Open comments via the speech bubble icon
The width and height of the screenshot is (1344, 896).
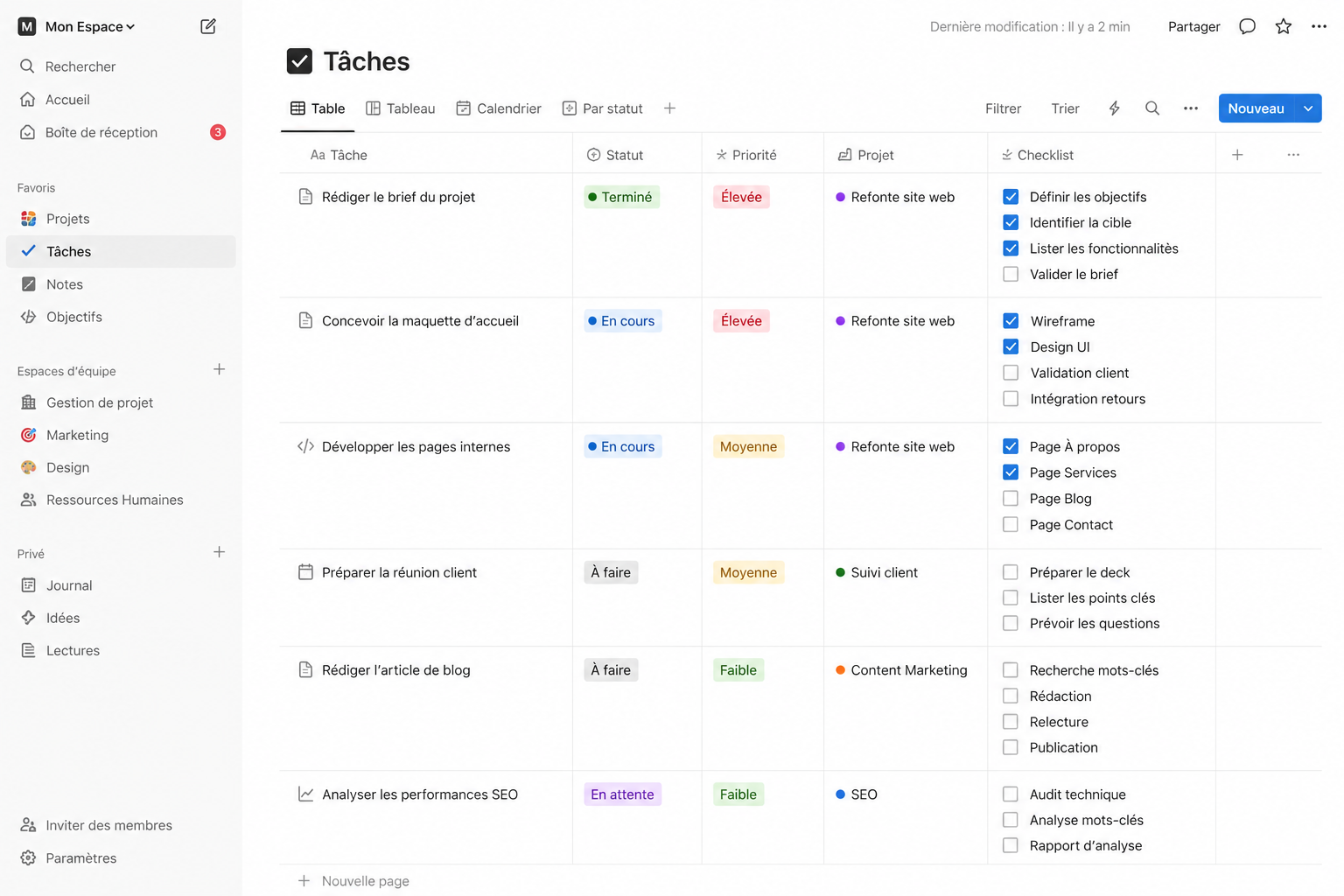(1247, 26)
